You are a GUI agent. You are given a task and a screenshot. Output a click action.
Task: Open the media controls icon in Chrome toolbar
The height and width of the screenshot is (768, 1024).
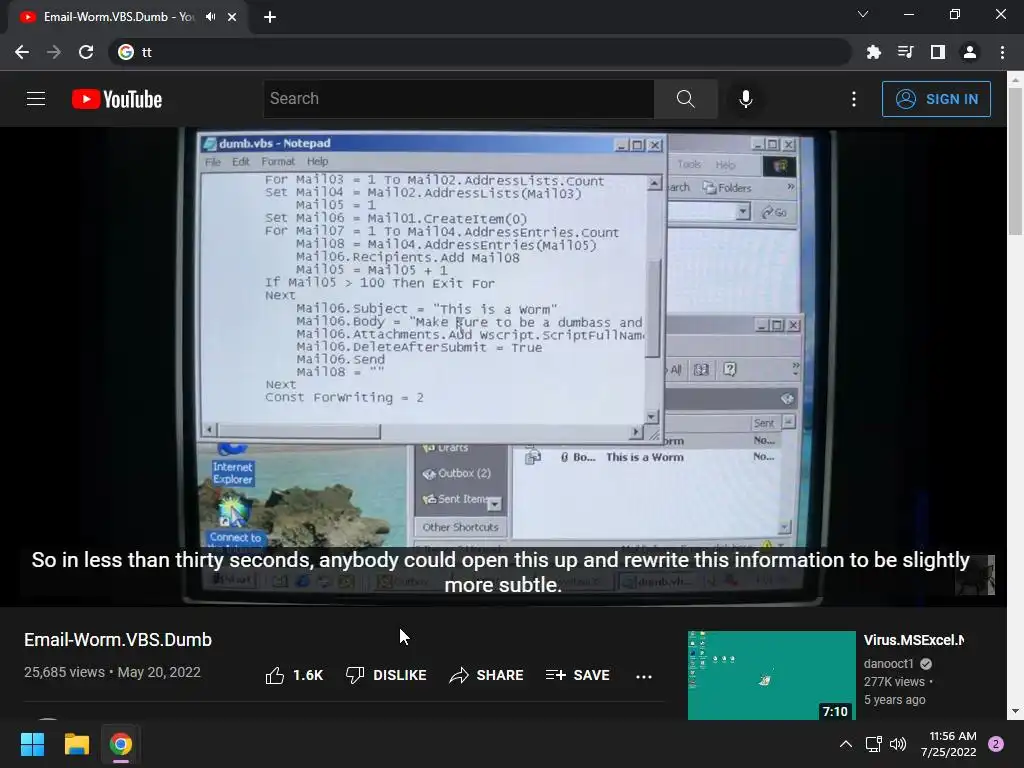905,52
